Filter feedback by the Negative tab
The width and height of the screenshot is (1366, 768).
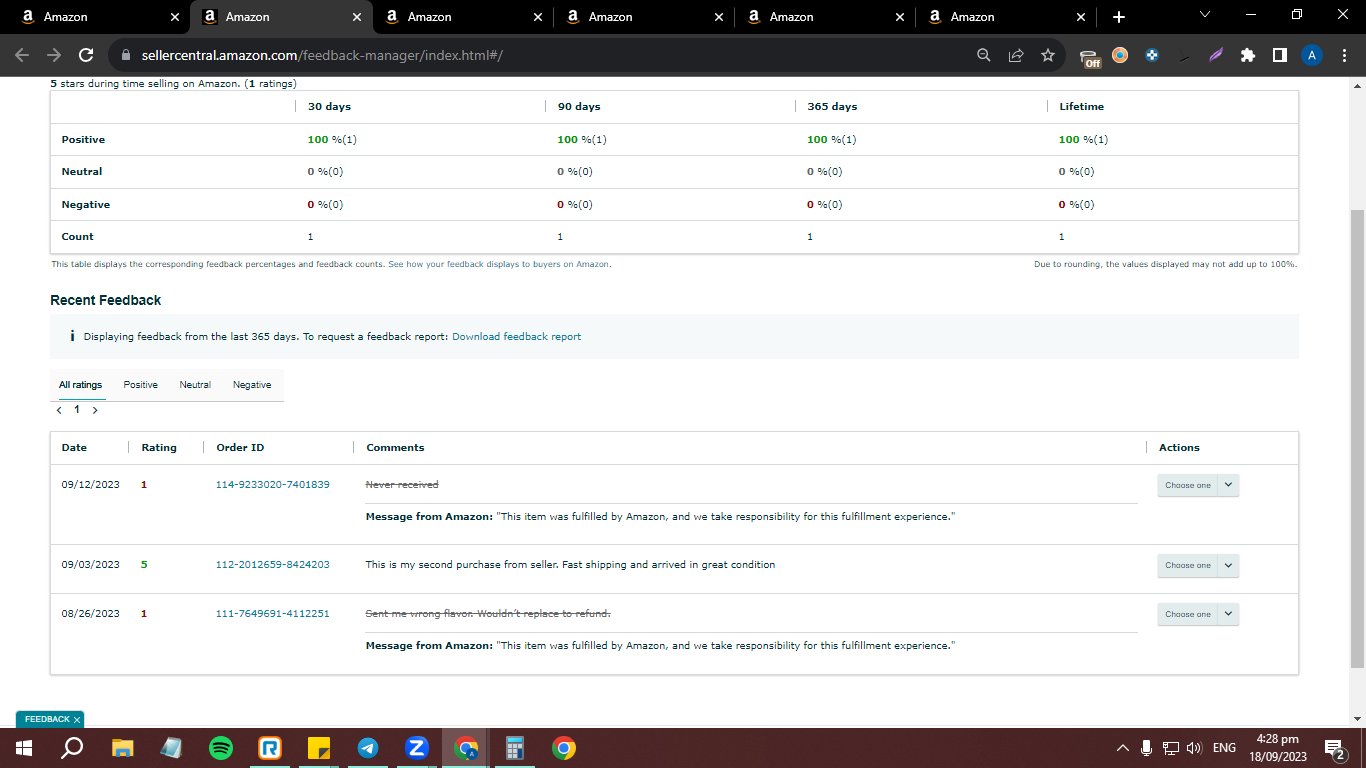click(252, 385)
